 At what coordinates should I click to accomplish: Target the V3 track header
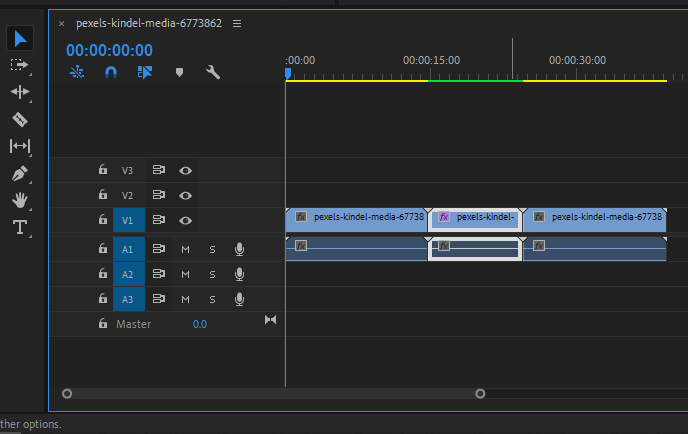tap(127, 170)
